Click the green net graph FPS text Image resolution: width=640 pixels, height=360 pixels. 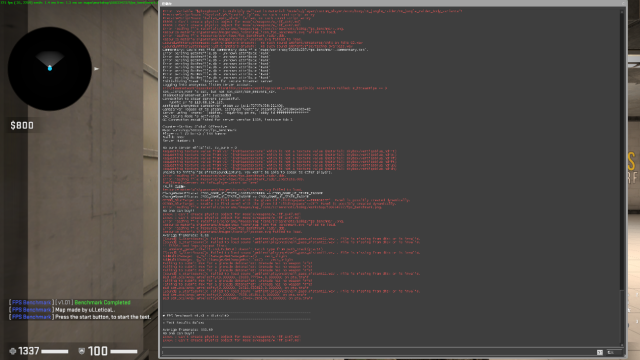(79, 2)
